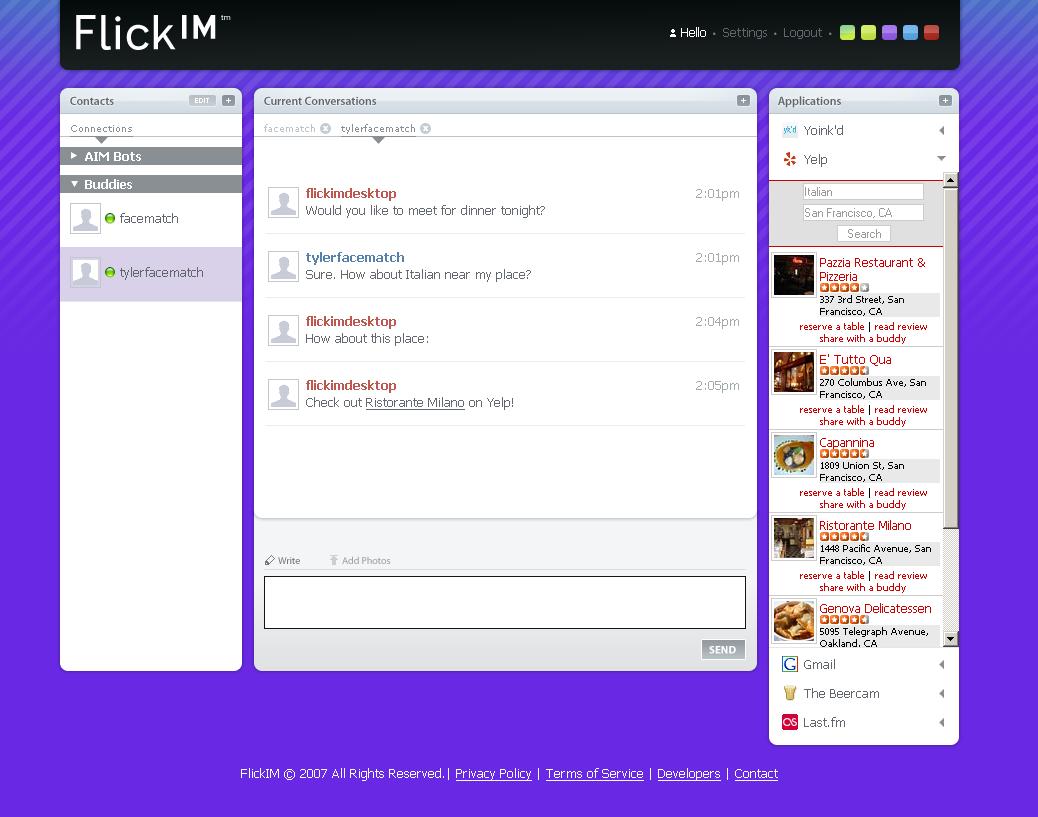Select the yellow-green theme color swatch
This screenshot has width=1038, height=817.
click(868, 32)
